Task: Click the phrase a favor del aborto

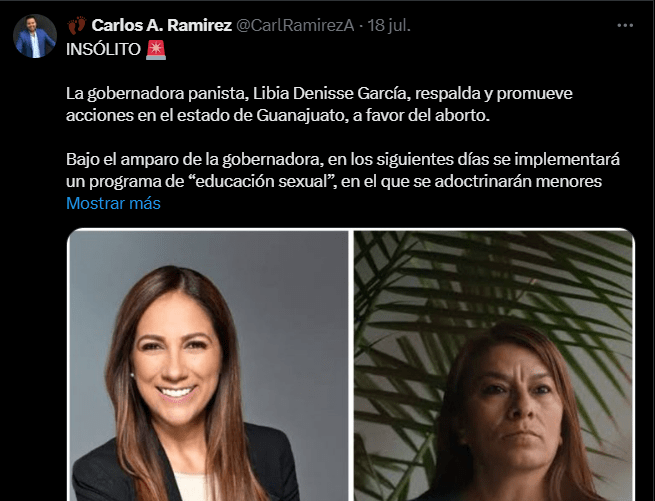Action: (421, 115)
